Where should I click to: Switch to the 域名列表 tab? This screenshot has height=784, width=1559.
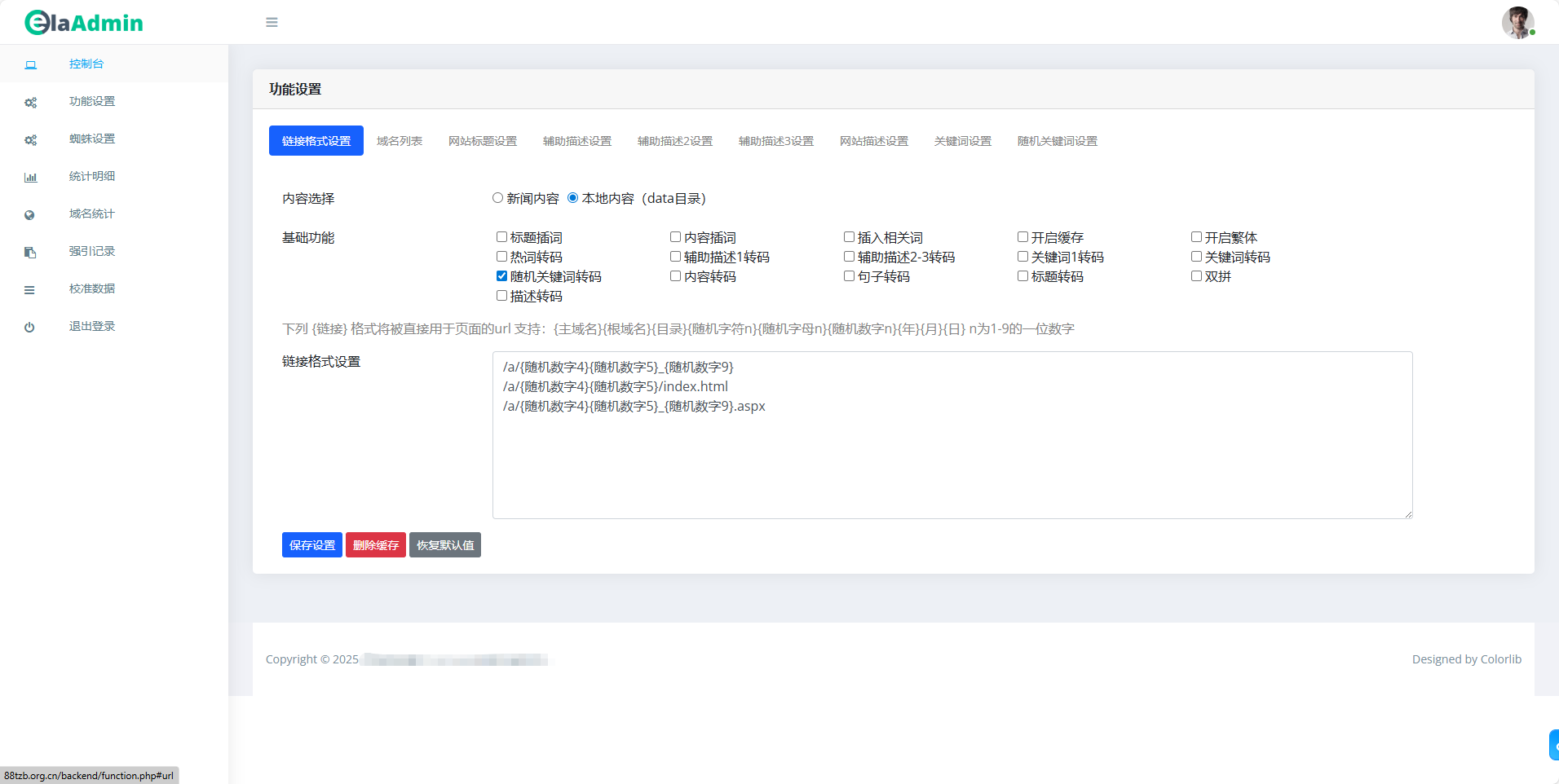coord(399,141)
